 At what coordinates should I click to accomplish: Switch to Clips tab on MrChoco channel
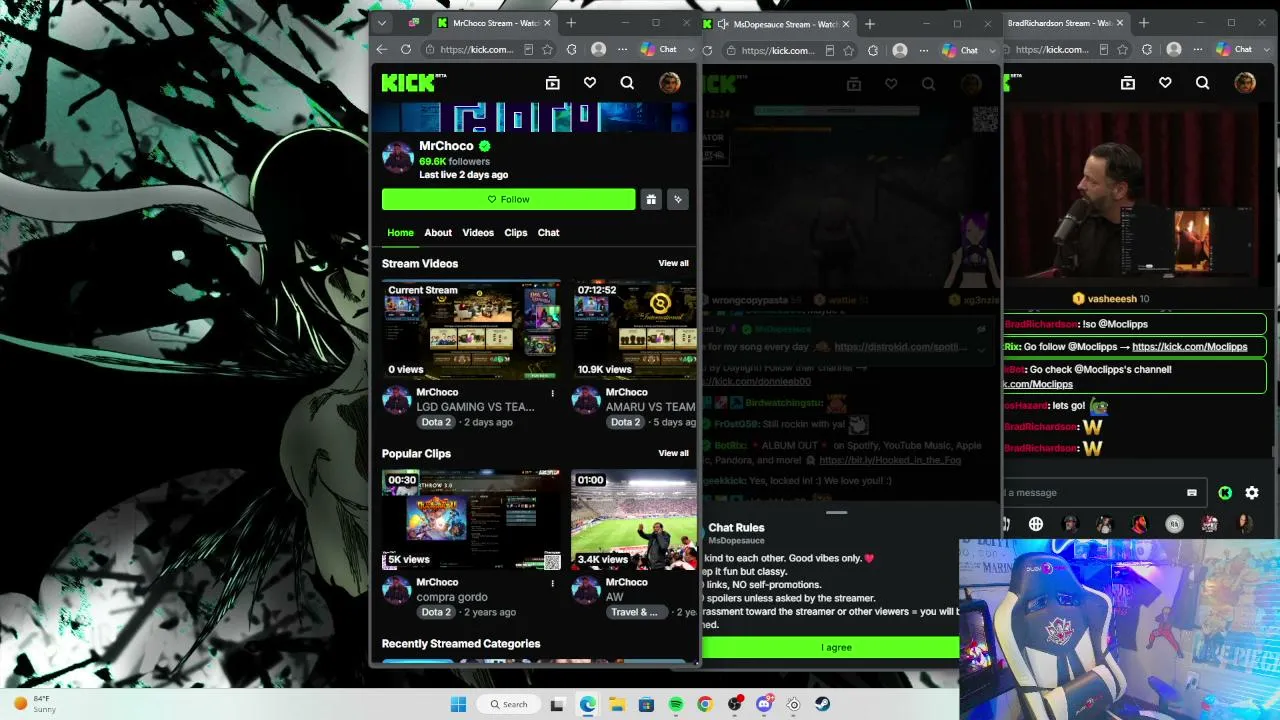[x=516, y=232]
